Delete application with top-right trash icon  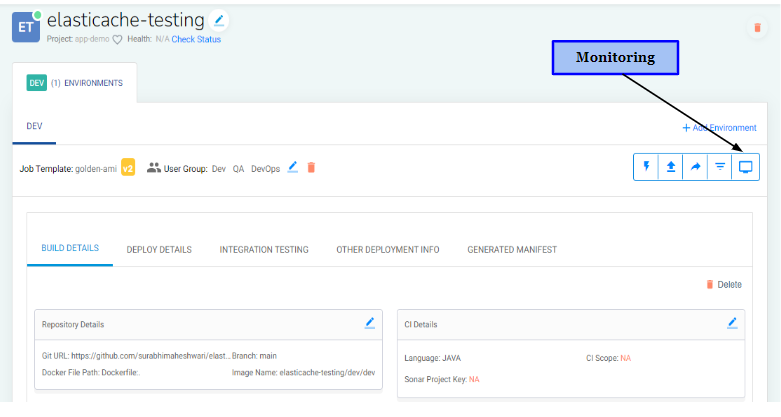(x=757, y=27)
